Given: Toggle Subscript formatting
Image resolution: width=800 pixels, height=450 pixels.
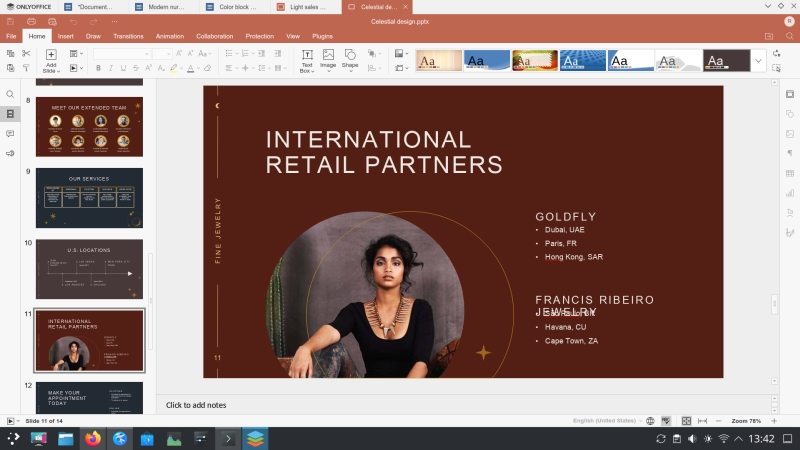Looking at the screenshot, I should [x=161, y=68].
